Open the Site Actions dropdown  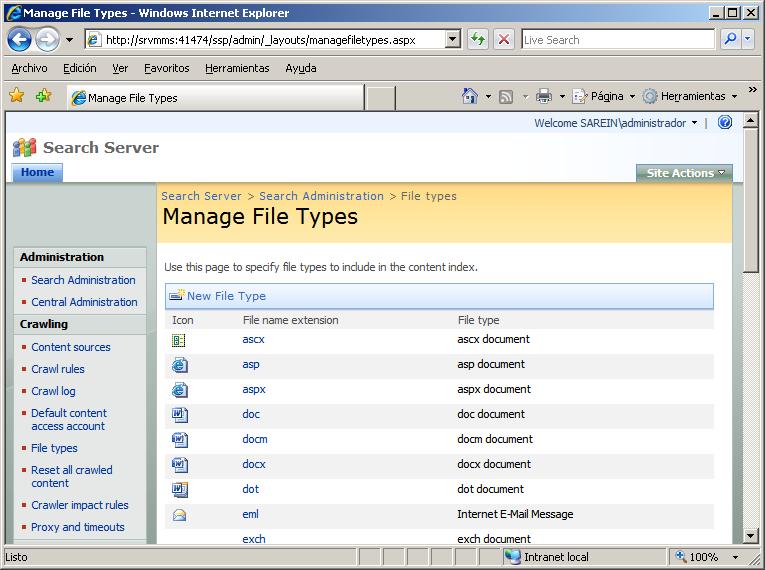tap(684, 173)
